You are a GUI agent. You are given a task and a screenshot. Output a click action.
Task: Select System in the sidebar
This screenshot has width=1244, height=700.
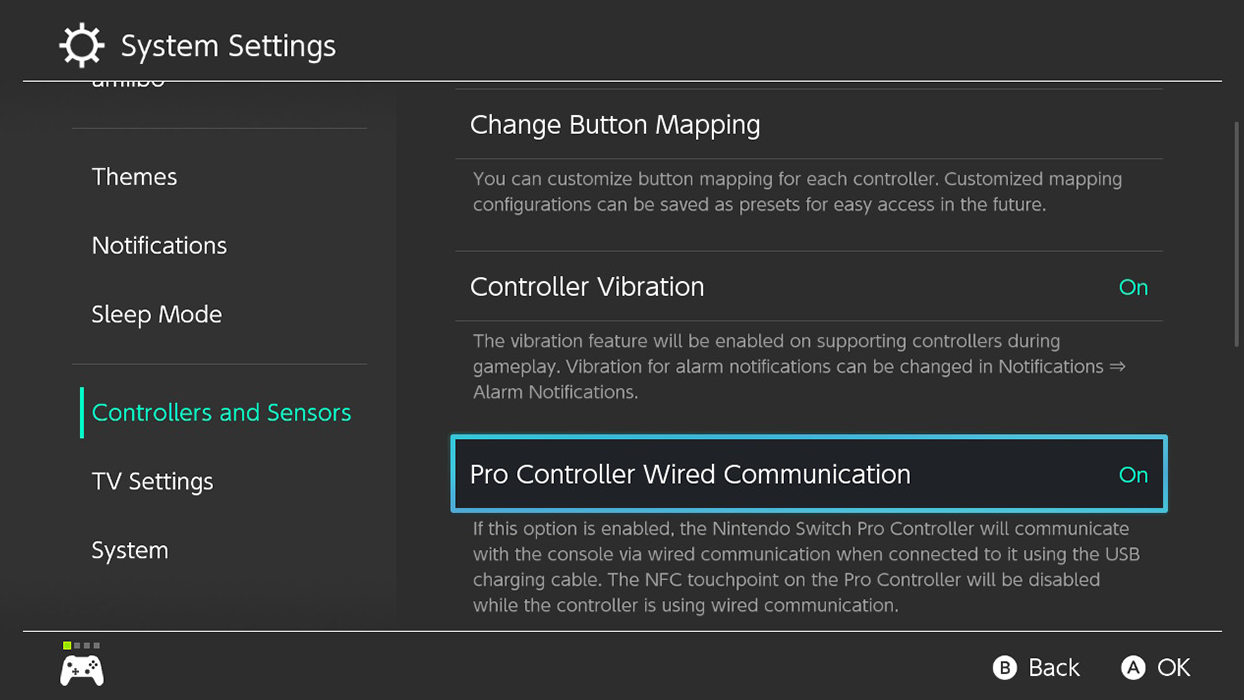(x=130, y=551)
